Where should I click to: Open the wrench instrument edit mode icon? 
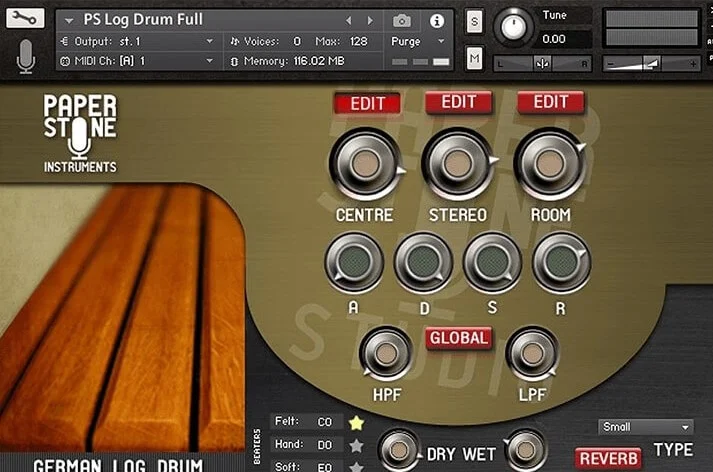25,18
